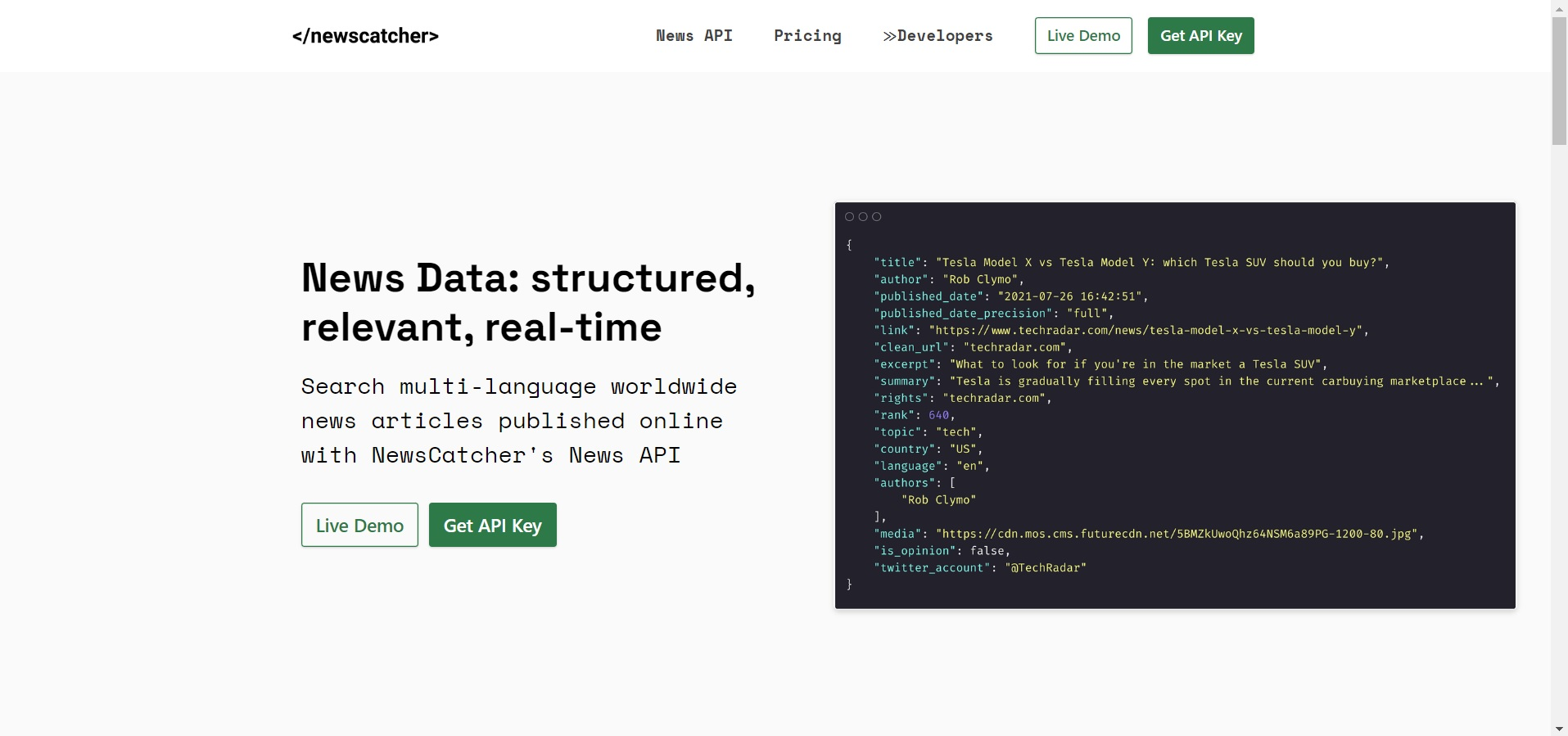Click the "author": "Rob Clymo" line
This screenshot has width=1568, height=736.
pyautogui.click(x=949, y=279)
